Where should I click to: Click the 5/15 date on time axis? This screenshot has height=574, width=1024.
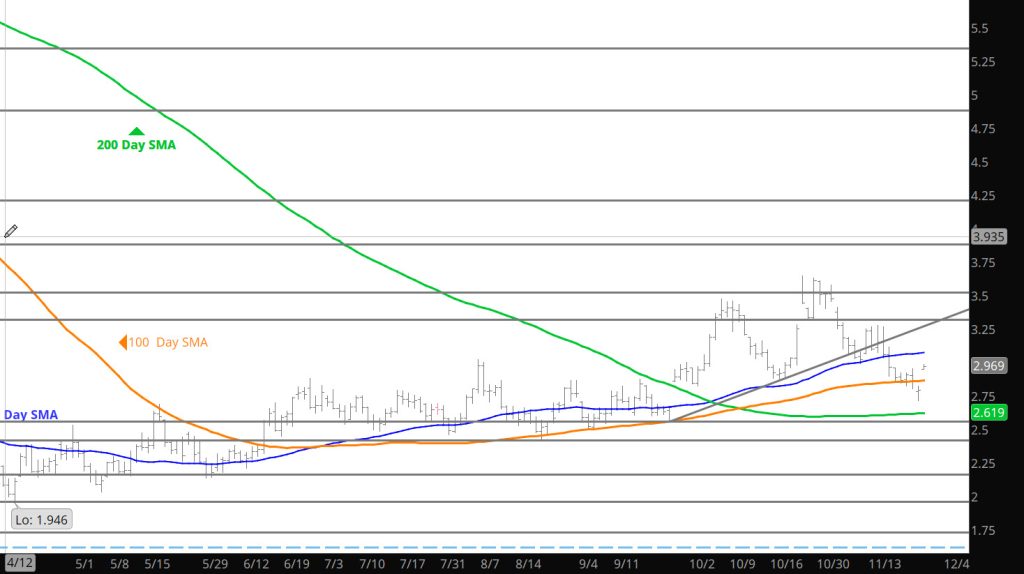point(157,564)
